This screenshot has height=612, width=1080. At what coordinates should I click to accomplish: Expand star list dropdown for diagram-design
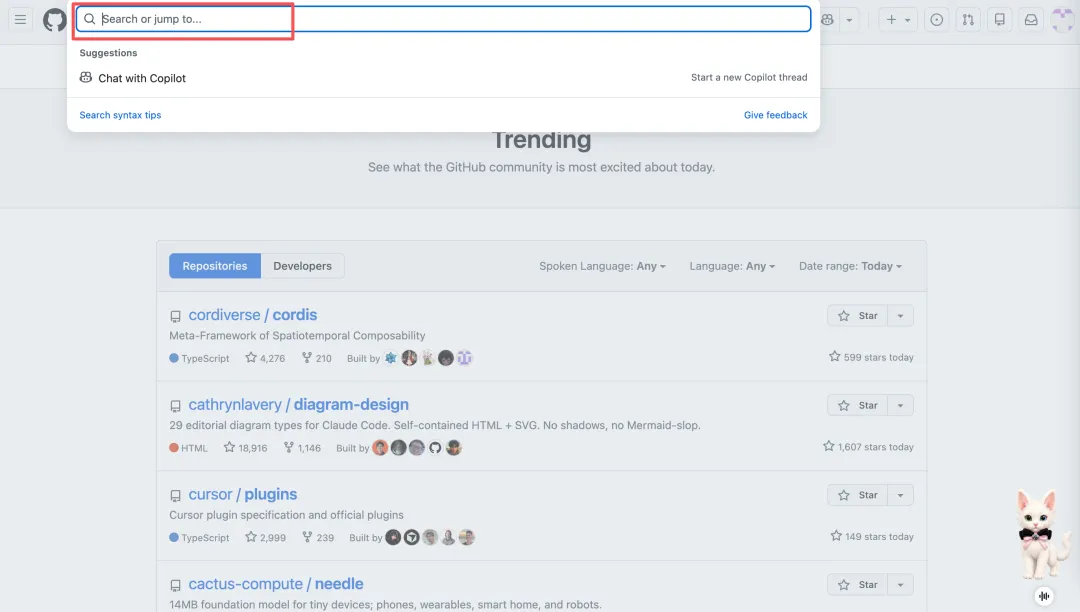(x=900, y=405)
